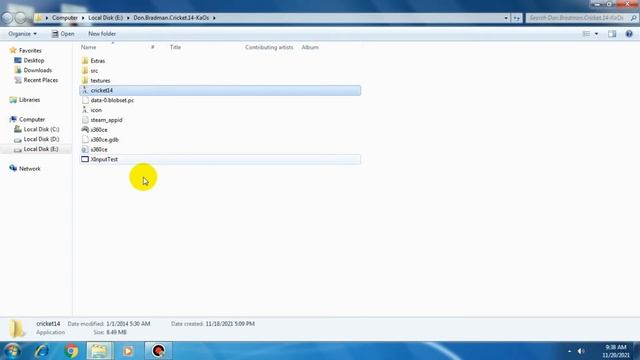
Task: Click the Date modified value in details pane
Action: 128,324
